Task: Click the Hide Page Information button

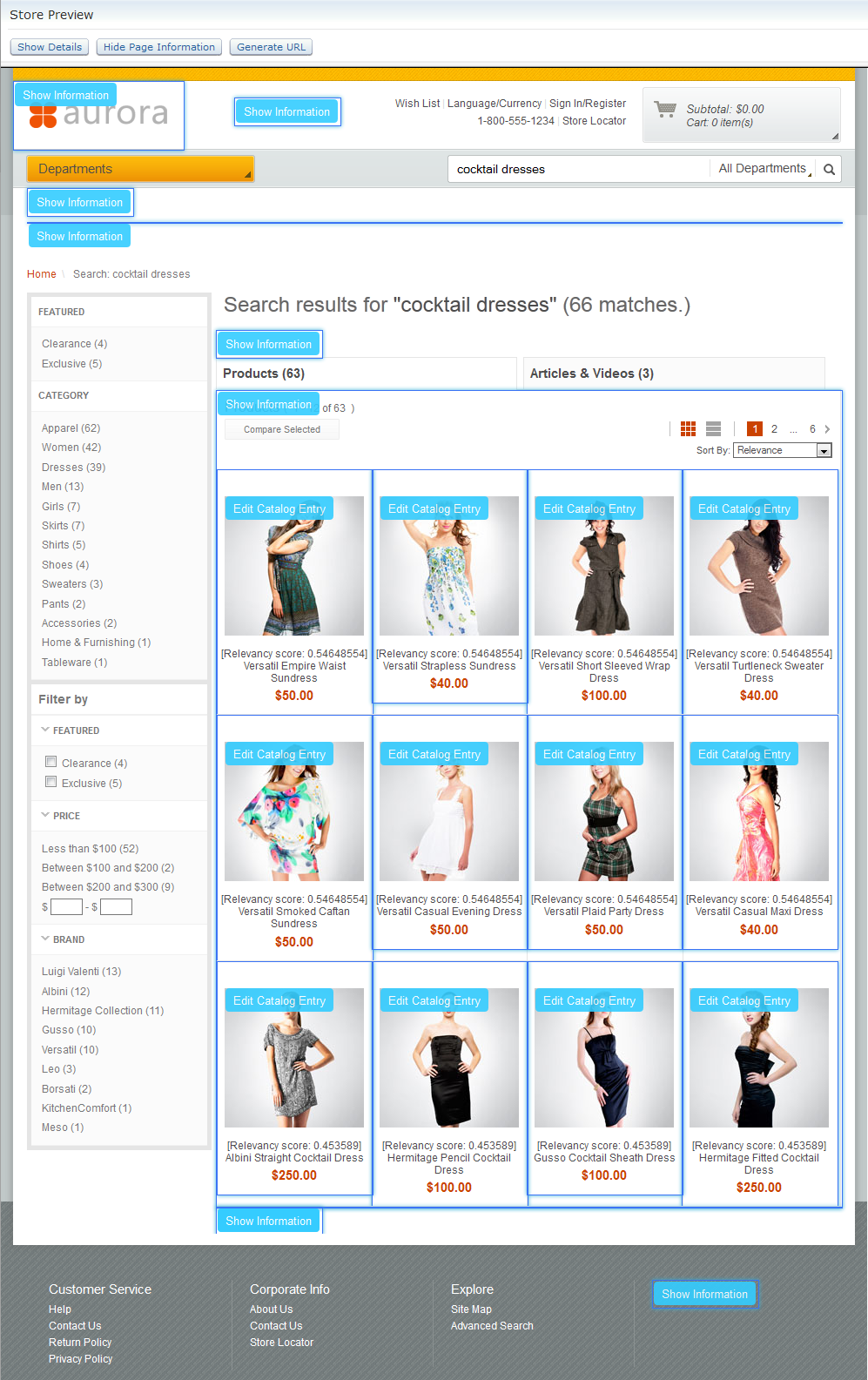Action: [159, 47]
